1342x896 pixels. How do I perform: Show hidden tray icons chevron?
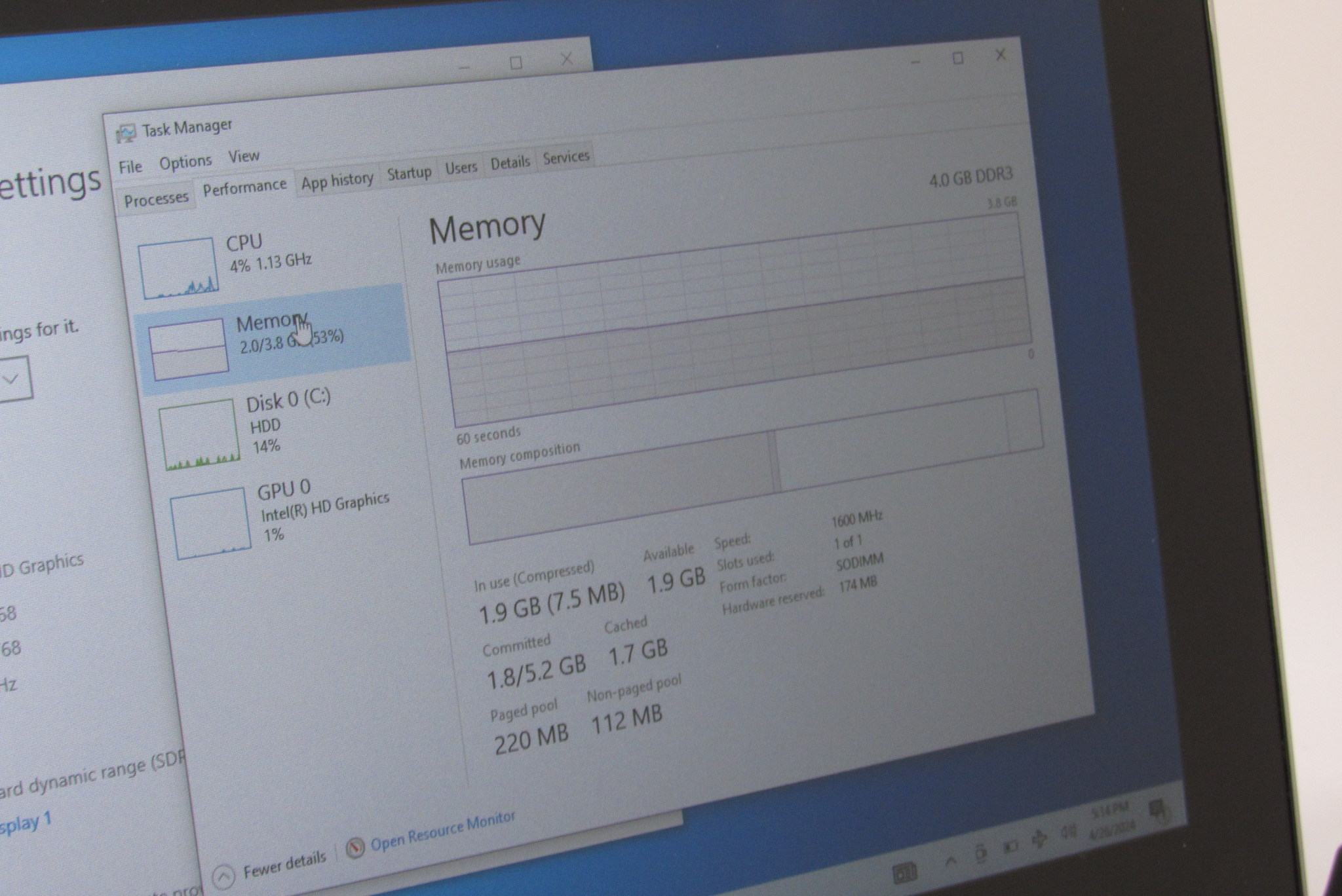click(x=951, y=861)
